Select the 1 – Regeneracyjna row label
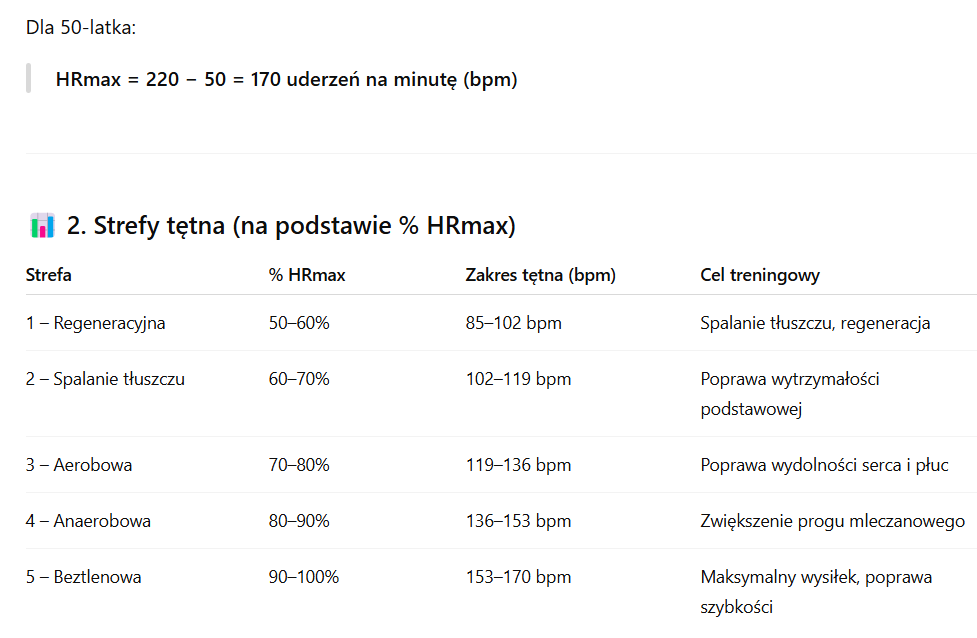Image resolution: width=977 pixels, height=638 pixels. tap(95, 323)
